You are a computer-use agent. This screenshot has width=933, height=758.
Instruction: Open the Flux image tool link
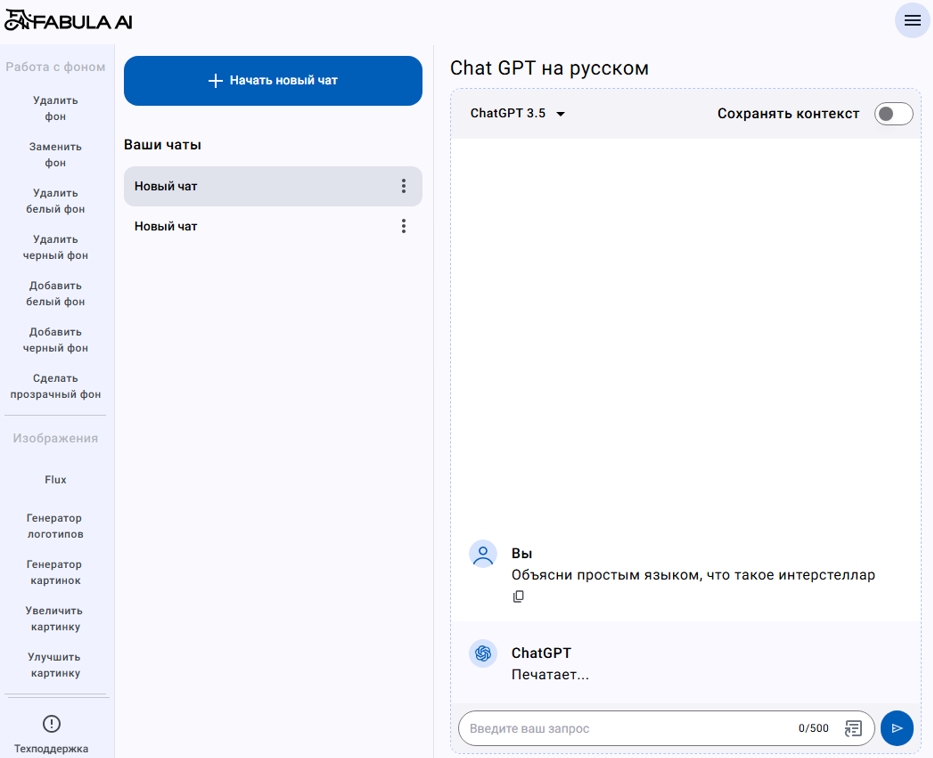(55, 480)
